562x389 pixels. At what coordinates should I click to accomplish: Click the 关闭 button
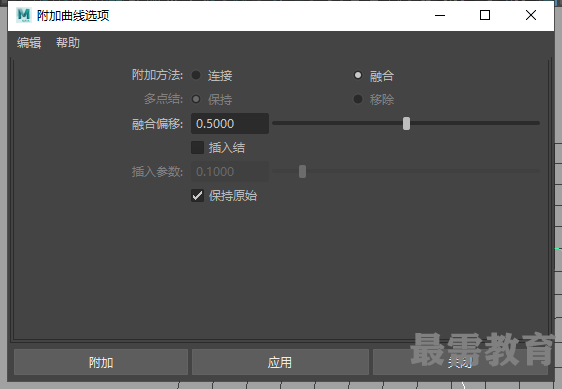[460, 362]
